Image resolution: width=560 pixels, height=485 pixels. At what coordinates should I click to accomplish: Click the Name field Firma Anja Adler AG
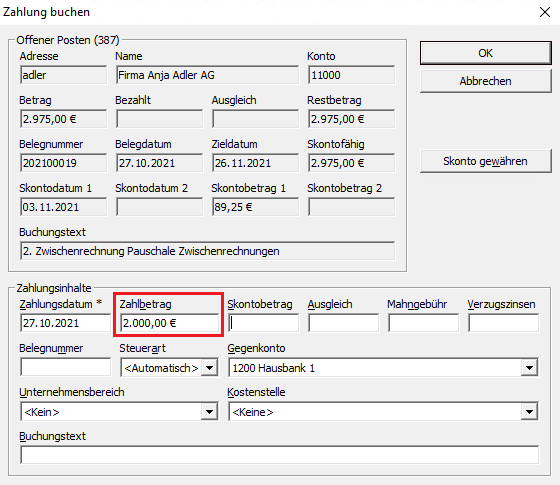click(x=207, y=75)
